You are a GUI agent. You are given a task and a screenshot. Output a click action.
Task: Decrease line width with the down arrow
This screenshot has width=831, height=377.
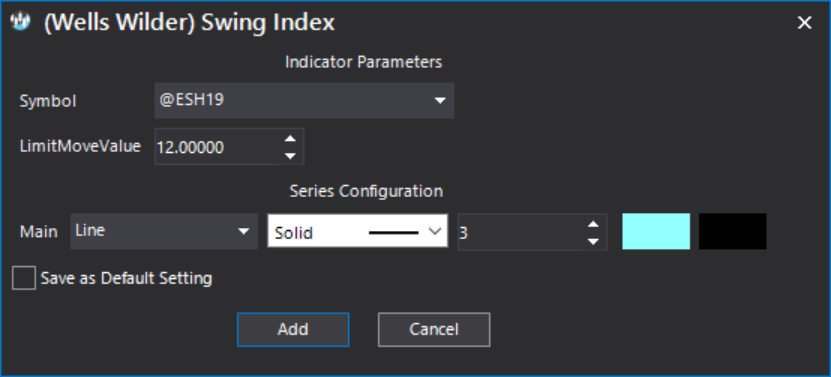click(594, 241)
